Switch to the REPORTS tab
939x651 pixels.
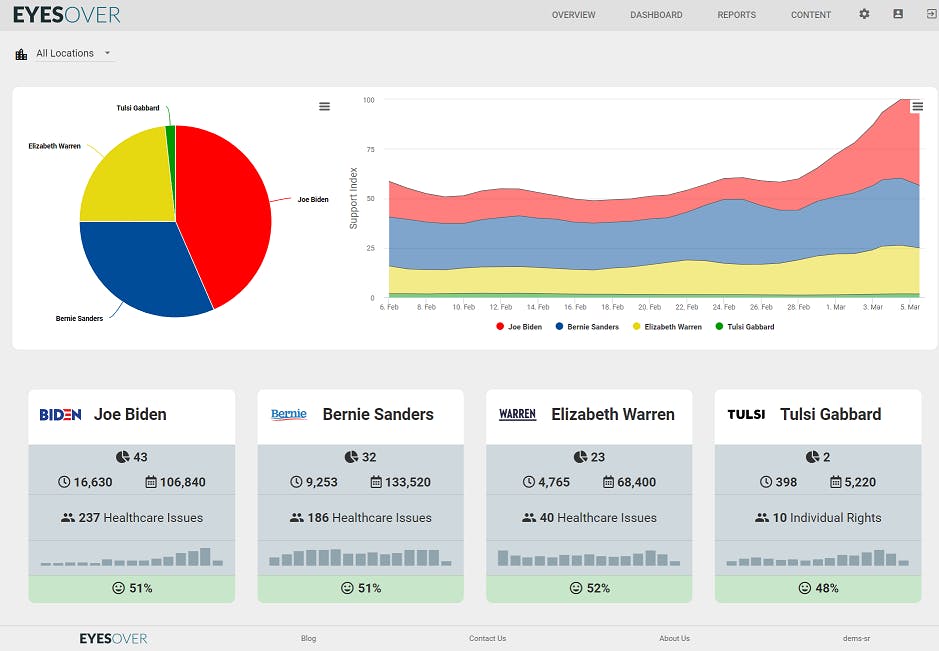pyautogui.click(x=737, y=15)
